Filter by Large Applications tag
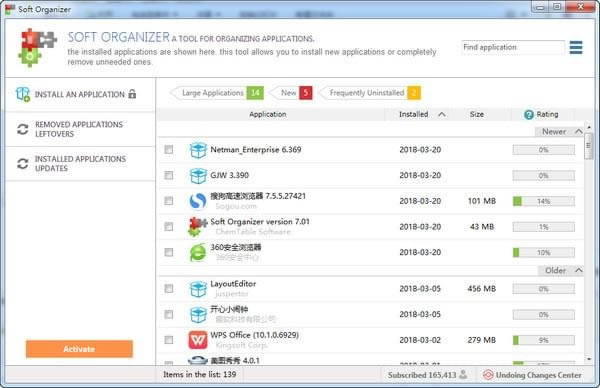This screenshot has height=388, width=600. pyautogui.click(x=217, y=93)
